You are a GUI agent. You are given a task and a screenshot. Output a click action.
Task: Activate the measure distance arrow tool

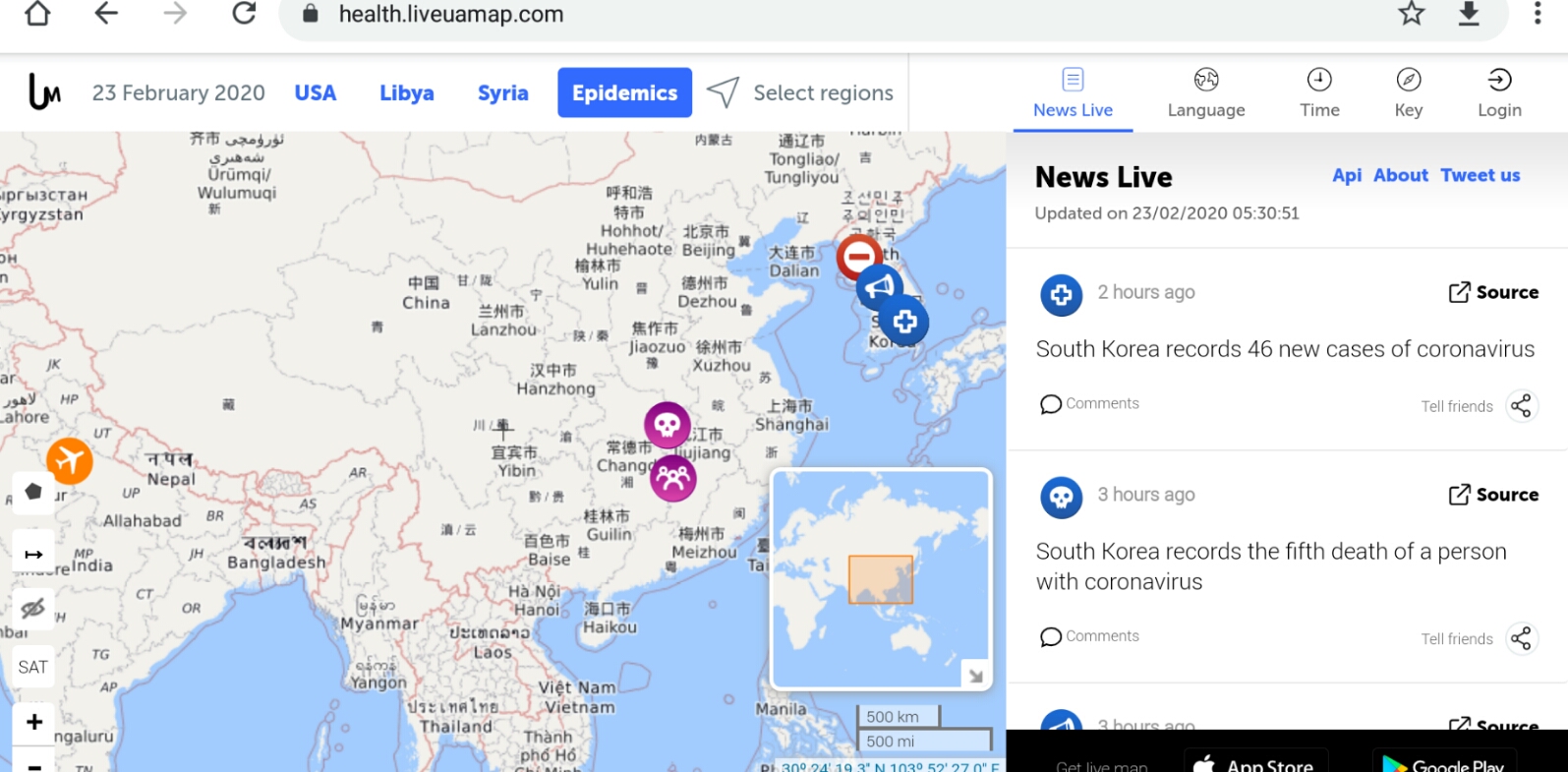(33, 554)
